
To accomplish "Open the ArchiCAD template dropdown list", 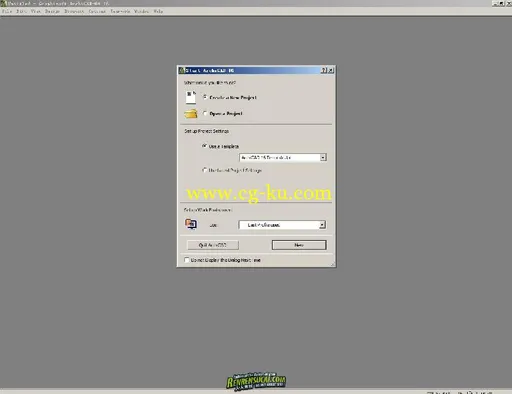I will pos(323,157).
